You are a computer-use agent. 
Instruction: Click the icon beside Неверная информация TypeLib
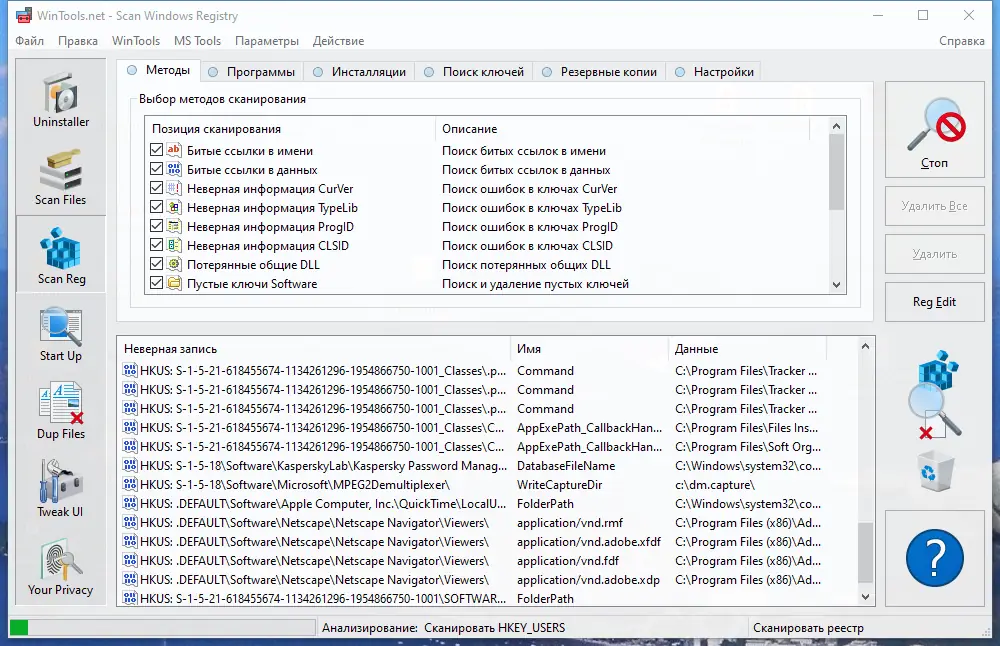tap(173, 207)
